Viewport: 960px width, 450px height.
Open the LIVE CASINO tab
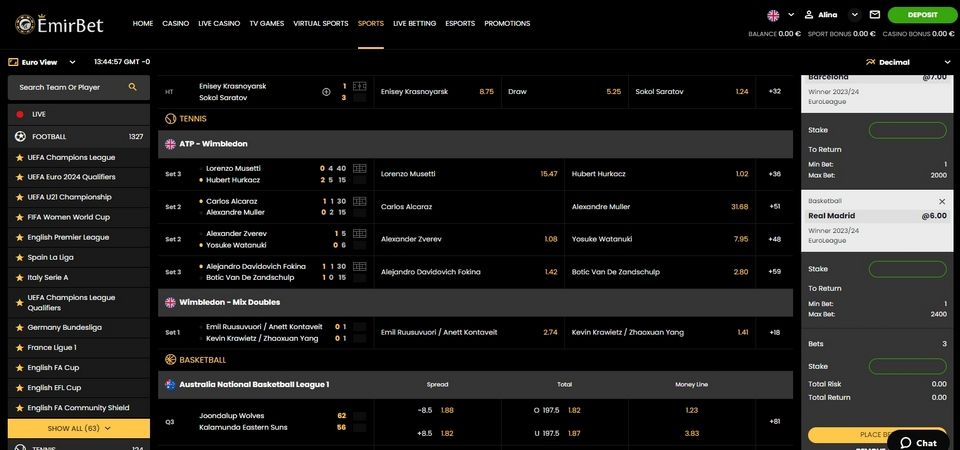pyautogui.click(x=219, y=23)
